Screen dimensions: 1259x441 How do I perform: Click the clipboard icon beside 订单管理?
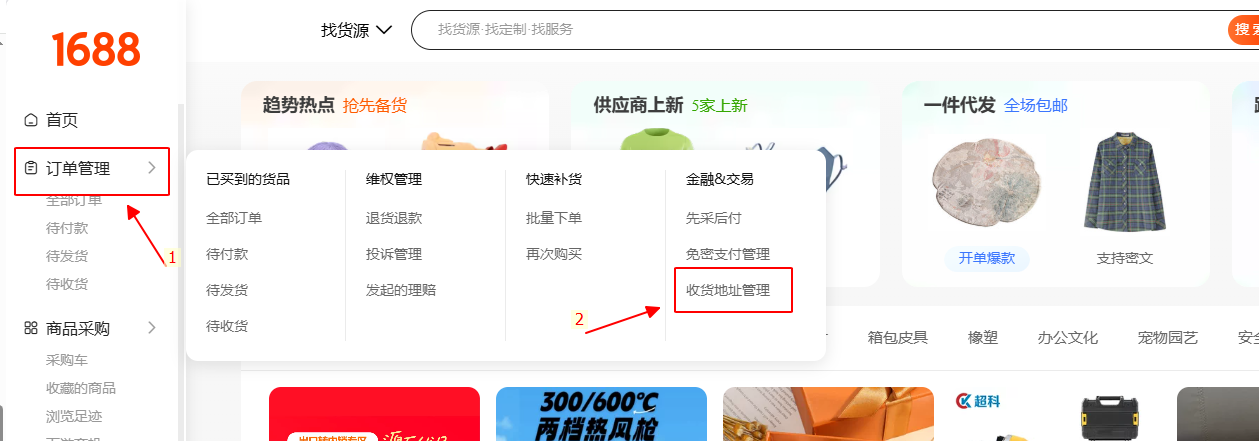click(x=31, y=168)
